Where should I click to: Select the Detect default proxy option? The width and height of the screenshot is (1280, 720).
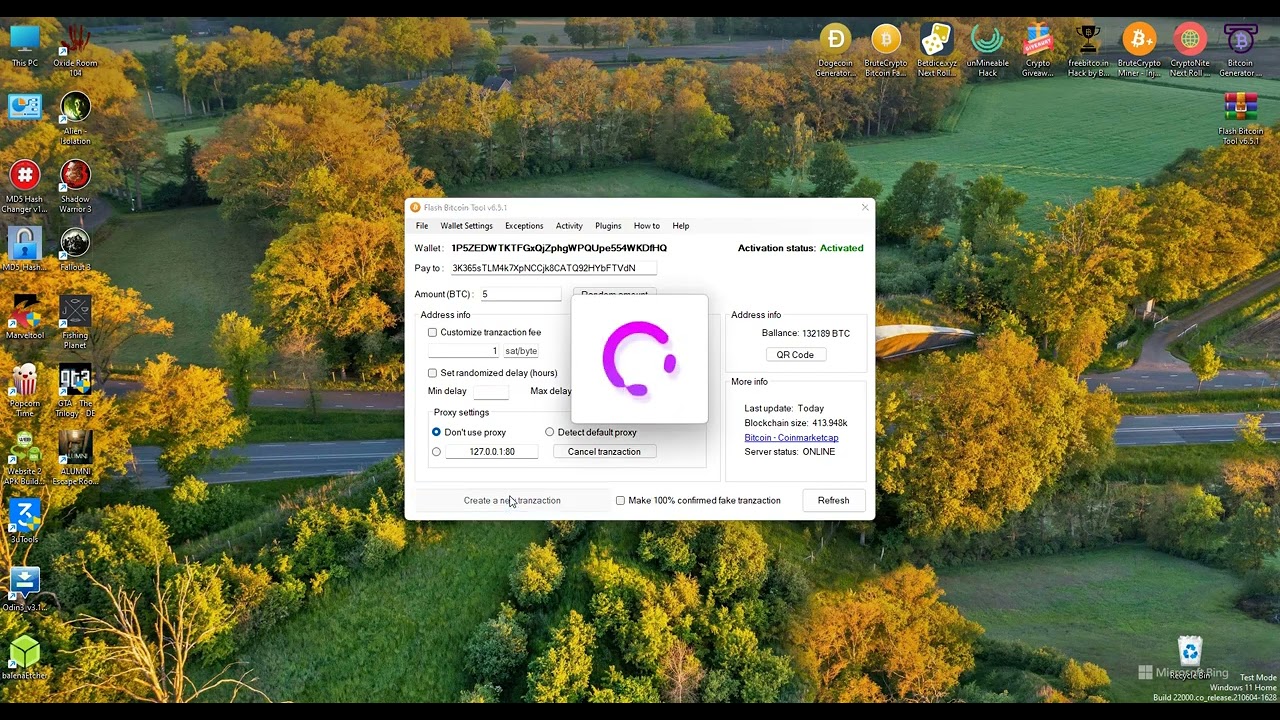point(549,432)
